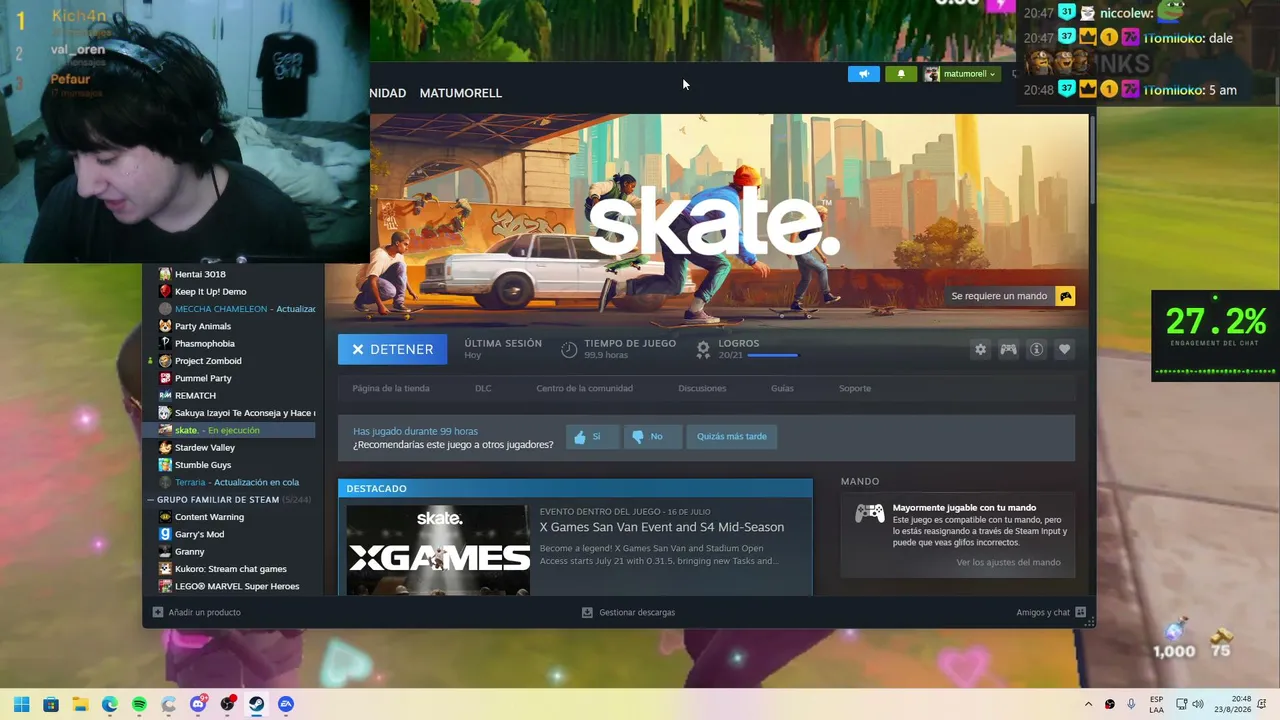Open the Soporte tab
The width and height of the screenshot is (1280, 720).
point(855,388)
